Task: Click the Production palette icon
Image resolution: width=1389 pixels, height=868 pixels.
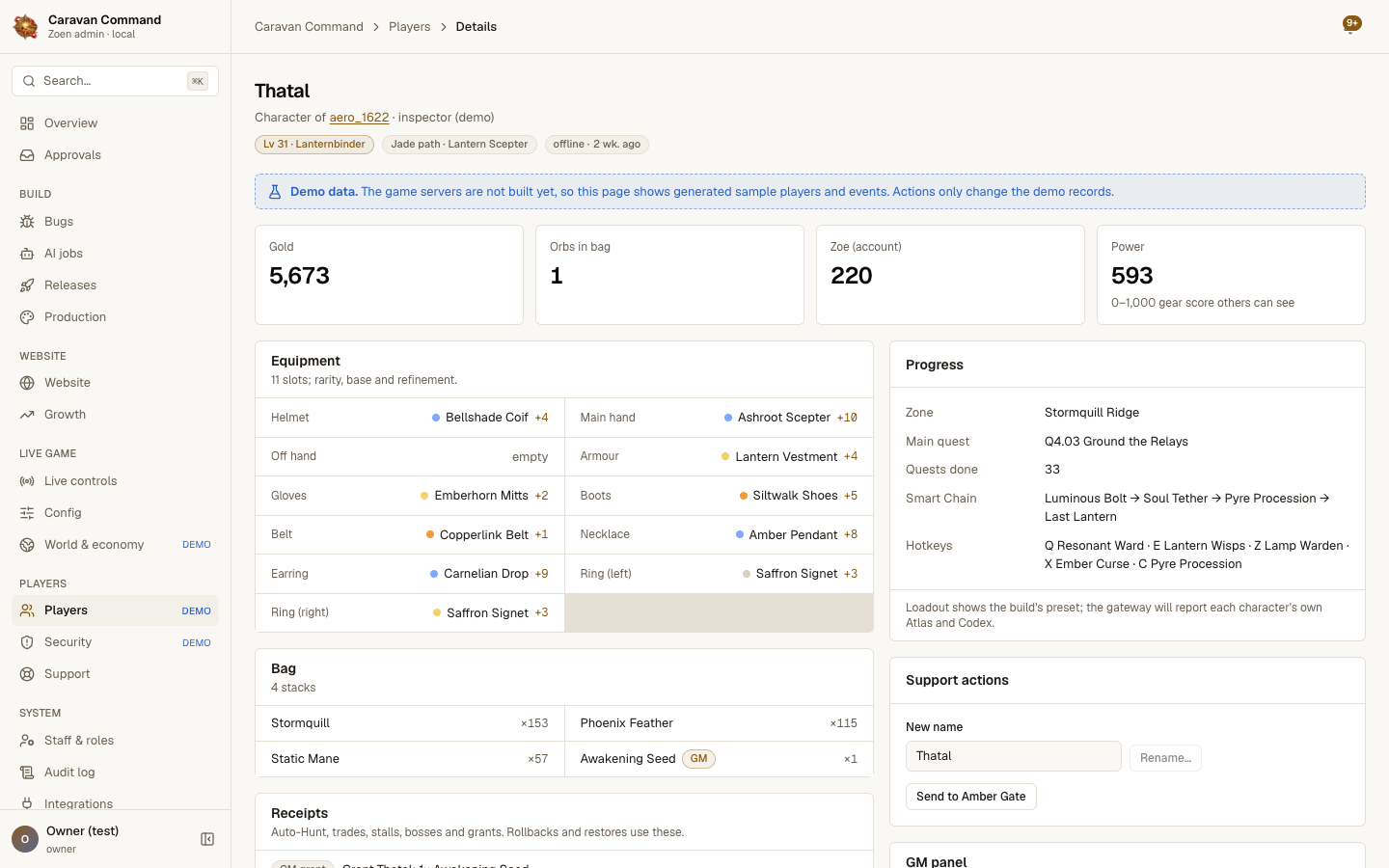Action: (x=27, y=317)
